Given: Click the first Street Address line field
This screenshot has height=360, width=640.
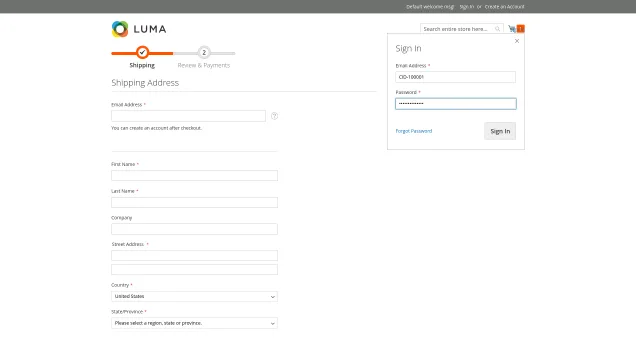Looking at the screenshot, I should pos(194,256).
